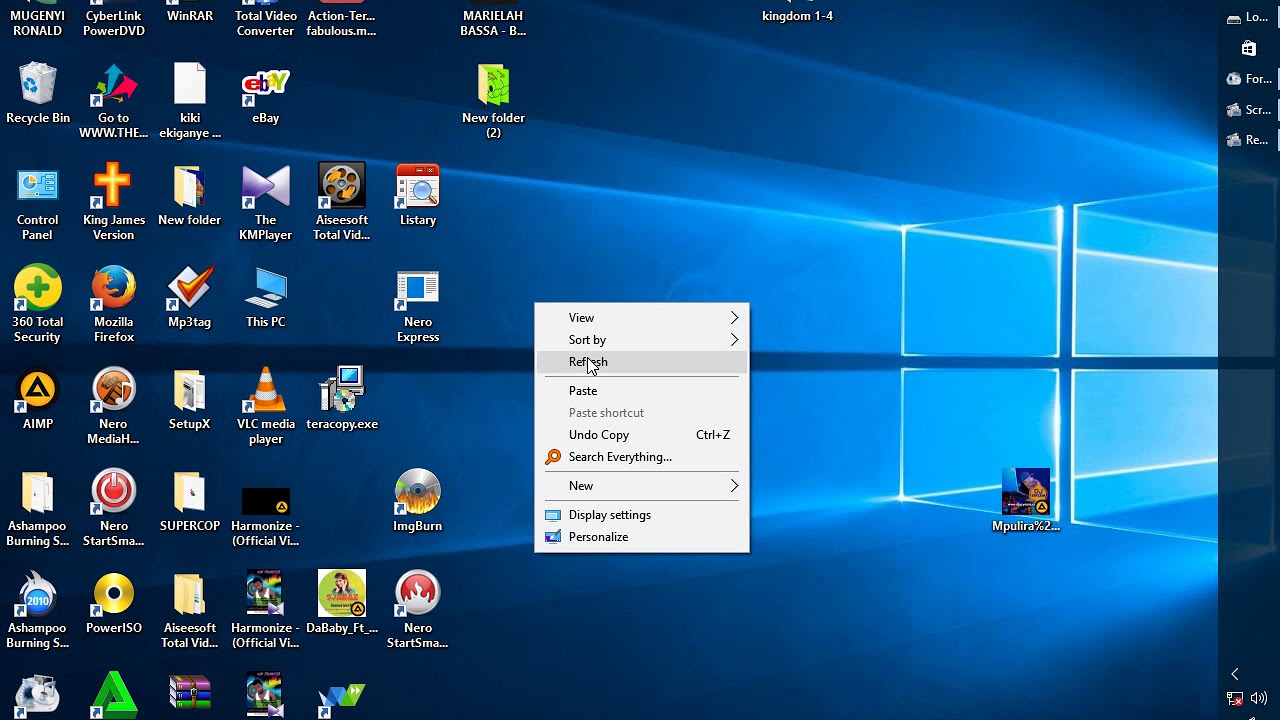Viewport: 1280px width, 720px height.
Task: Choose Paste from the context menu
Action: pos(642,391)
